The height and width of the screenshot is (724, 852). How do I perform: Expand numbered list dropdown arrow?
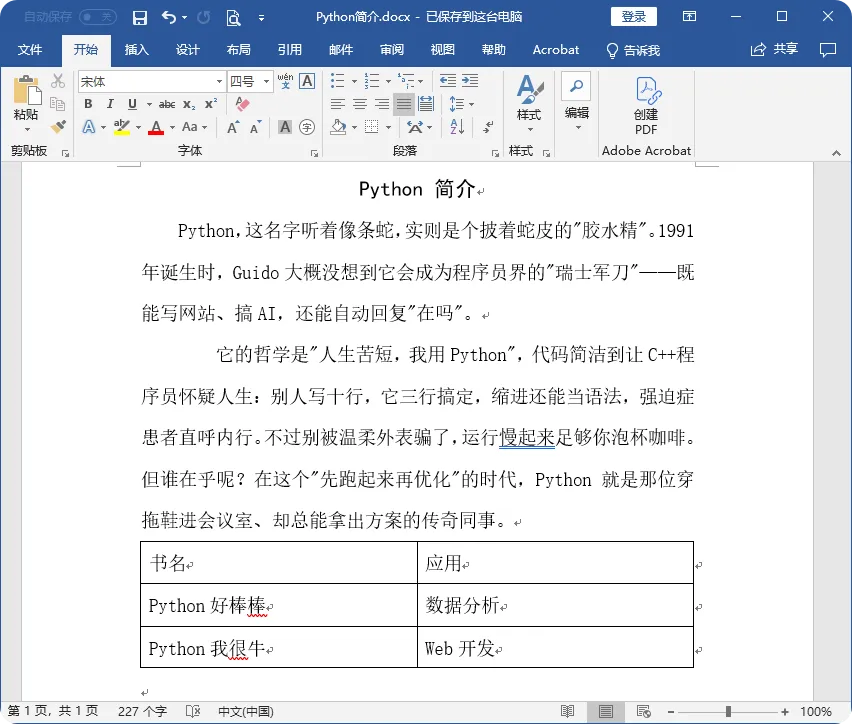point(388,82)
